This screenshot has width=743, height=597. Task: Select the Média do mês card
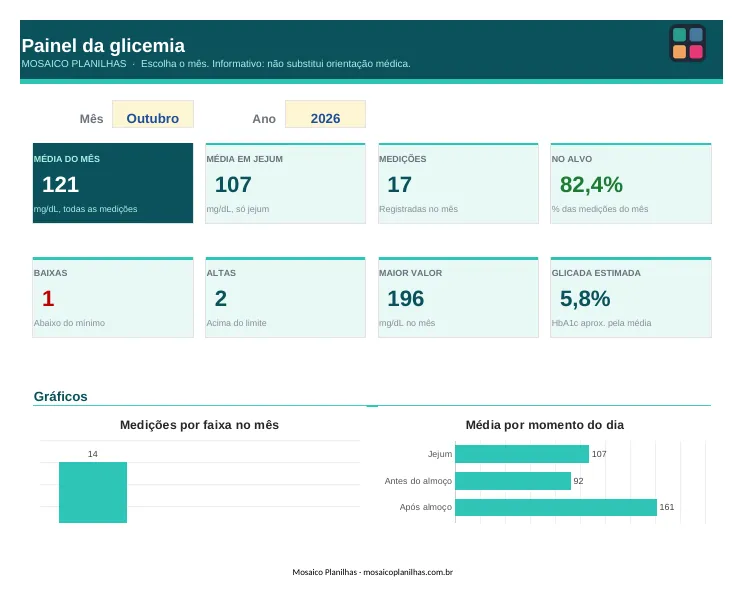113,183
